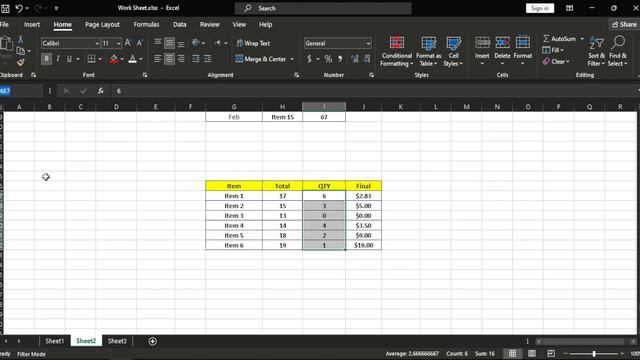
Task: Click the Increase Indent icon
Action: (x=207, y=59)
